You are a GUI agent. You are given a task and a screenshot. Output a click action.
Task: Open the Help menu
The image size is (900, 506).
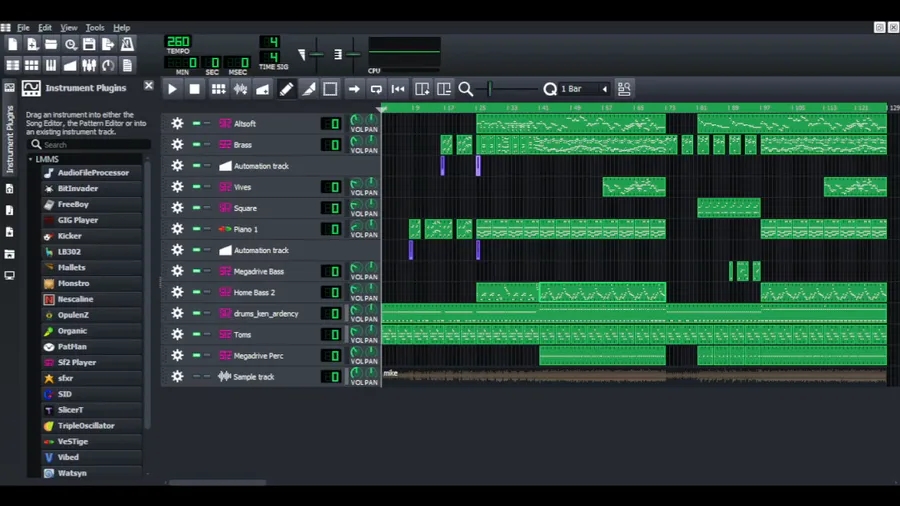click(121, 28)
